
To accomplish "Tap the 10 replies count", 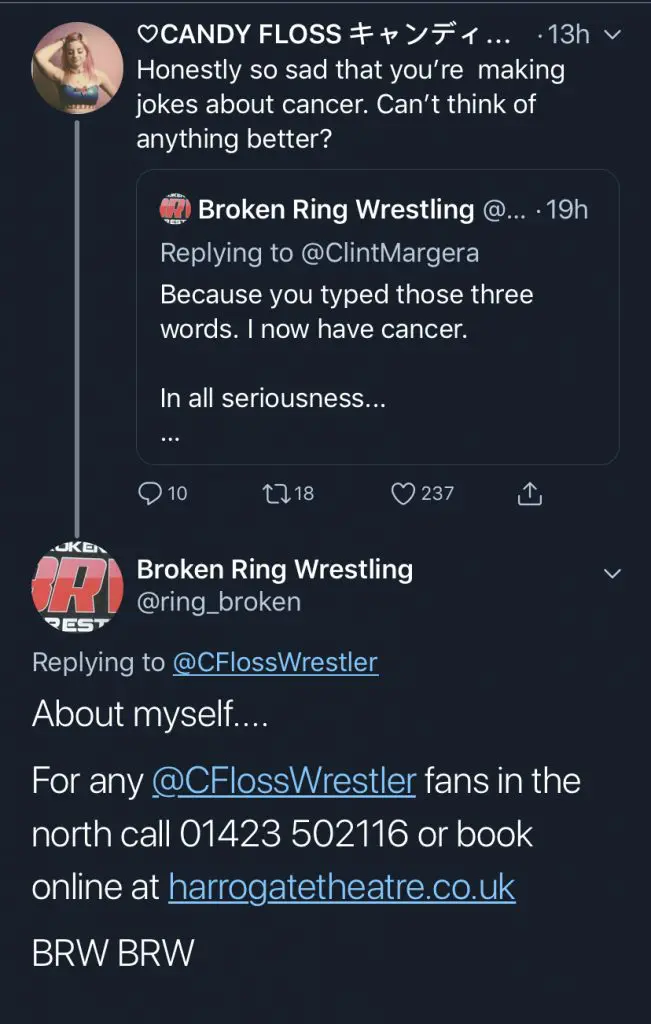I will [177, 493].
